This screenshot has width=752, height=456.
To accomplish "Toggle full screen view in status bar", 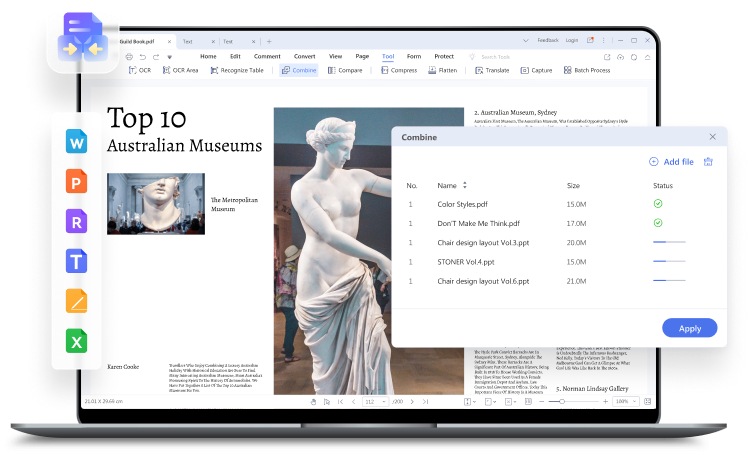I will (647, 401).
